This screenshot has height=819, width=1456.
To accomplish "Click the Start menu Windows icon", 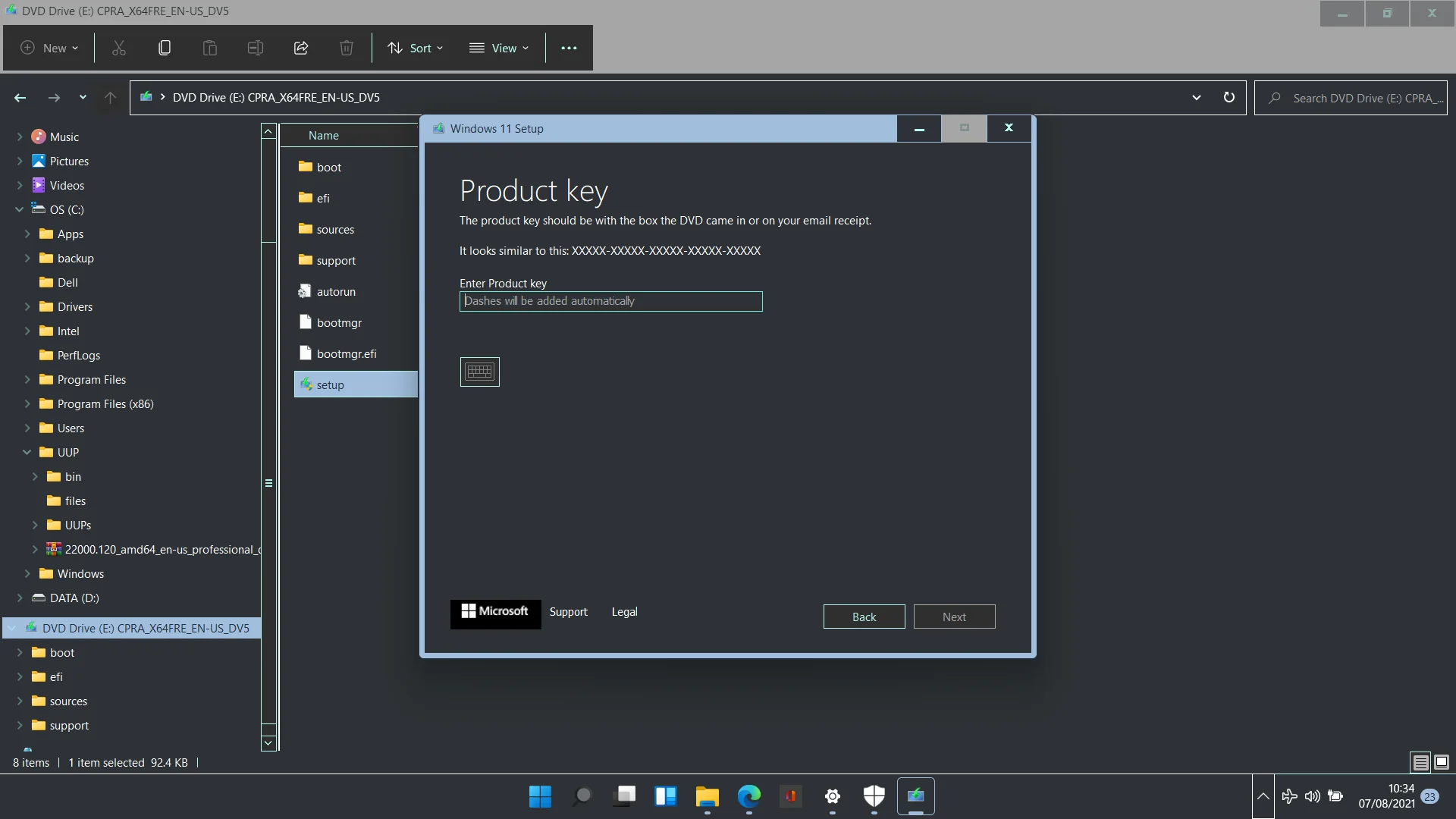I will (540, 796).
